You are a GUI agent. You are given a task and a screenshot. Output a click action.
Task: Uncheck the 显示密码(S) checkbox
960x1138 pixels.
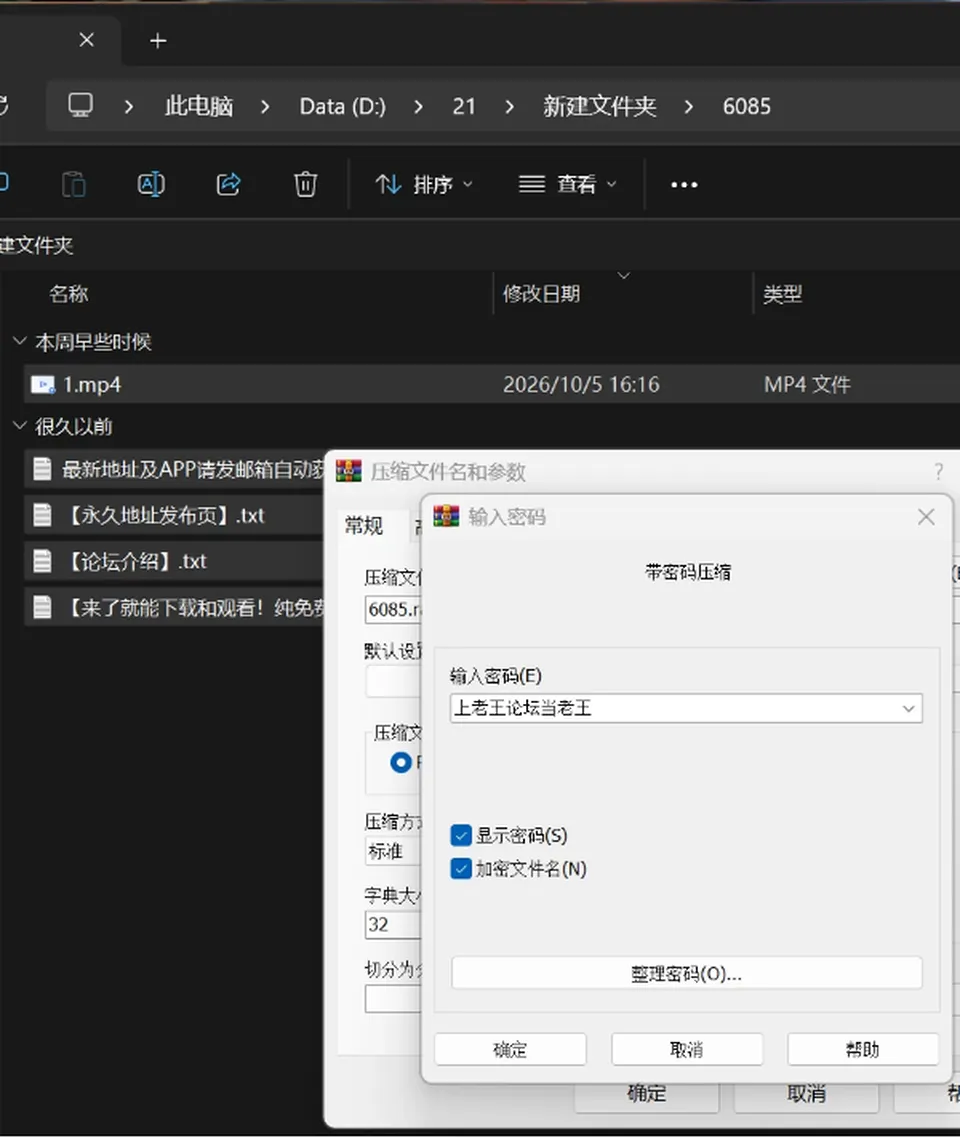461,835
